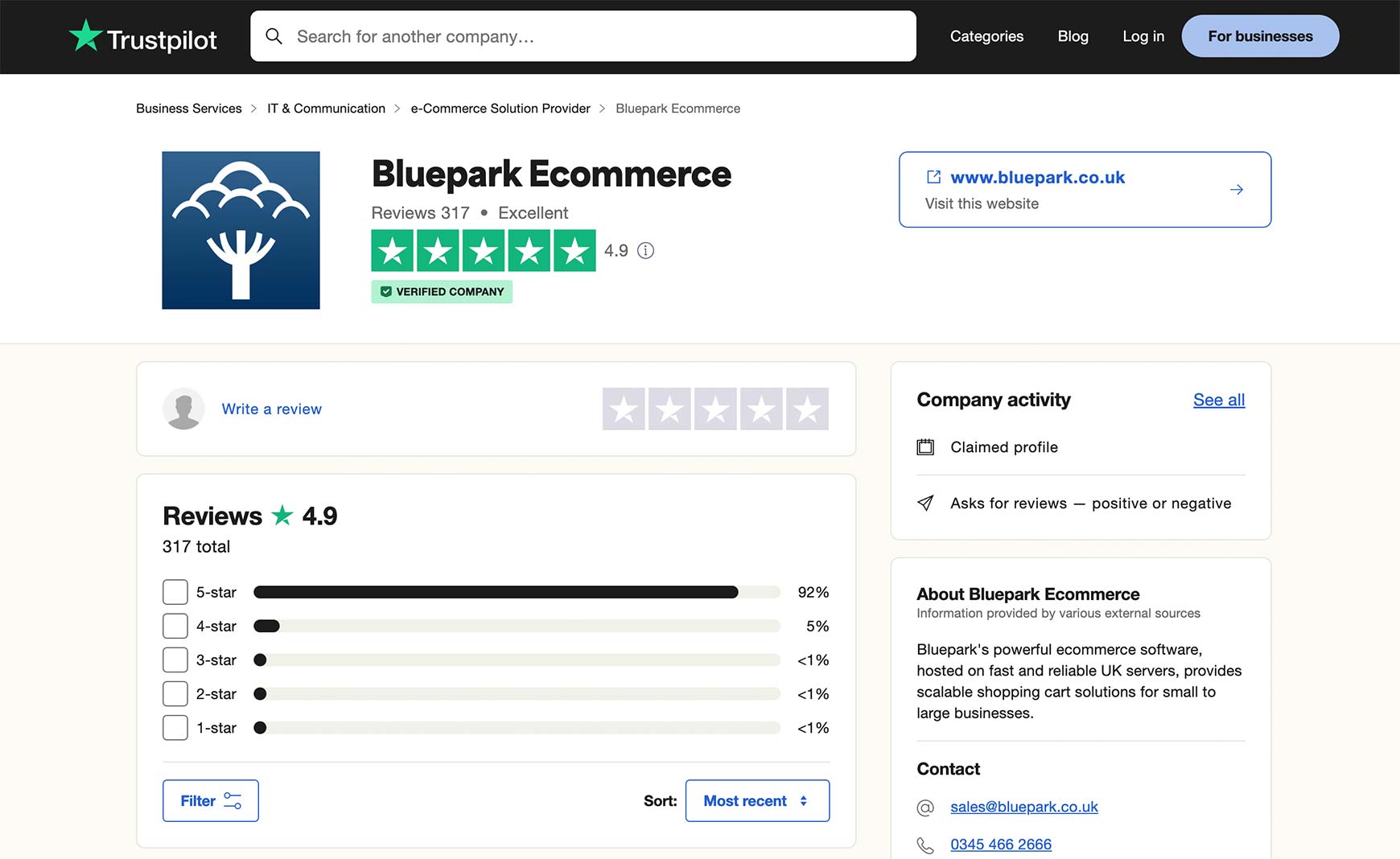Click the Trustpilot star logo
The image size is (1400, 859).
pos(85,35)
